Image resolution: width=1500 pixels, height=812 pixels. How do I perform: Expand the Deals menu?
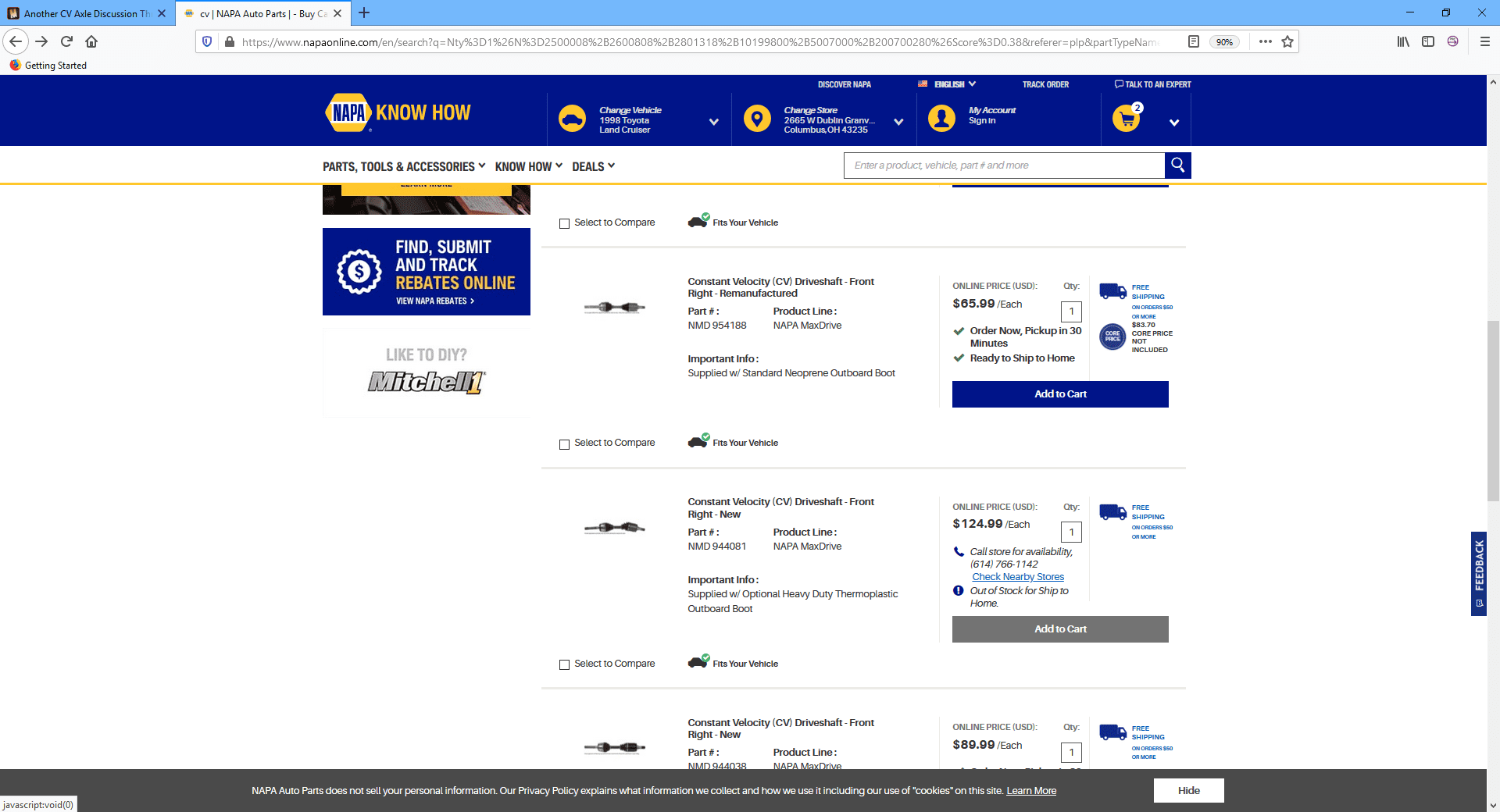[x=594, y=166]
